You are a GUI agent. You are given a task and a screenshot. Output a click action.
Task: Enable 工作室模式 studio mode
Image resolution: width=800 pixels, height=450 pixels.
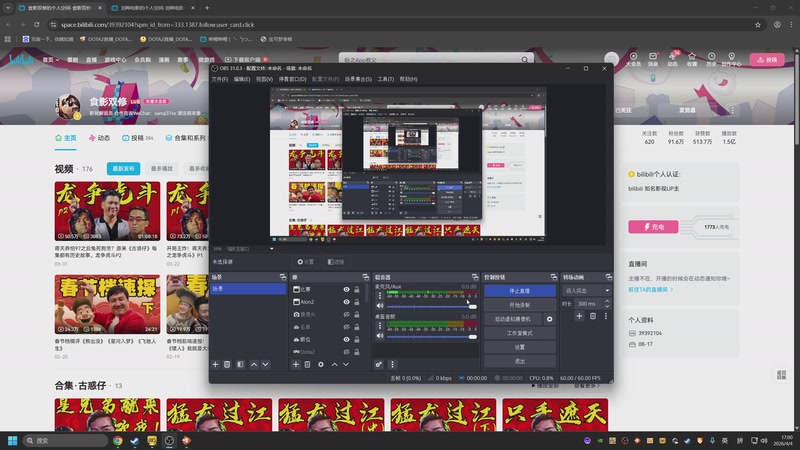519,333
